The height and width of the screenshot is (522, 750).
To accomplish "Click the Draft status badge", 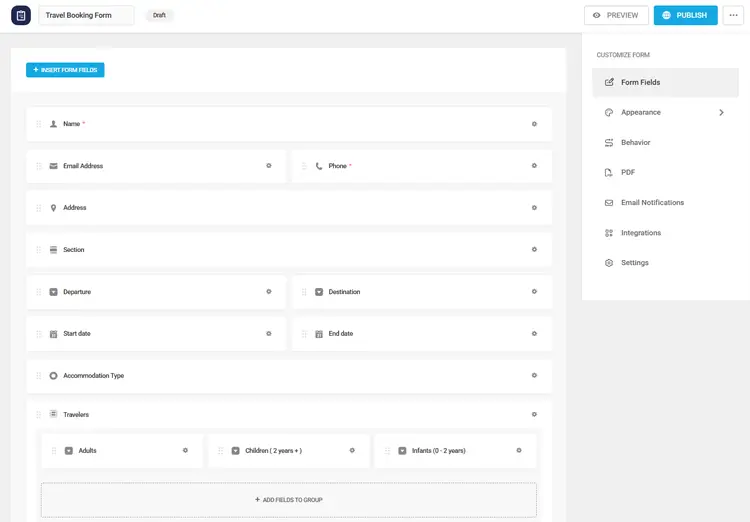I will pos(159,15).
